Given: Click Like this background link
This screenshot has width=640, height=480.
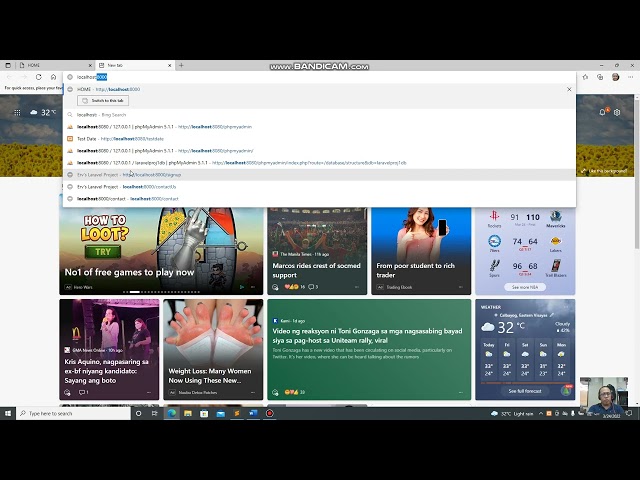Looking at the screenshot, I should (x=604, y=171).
